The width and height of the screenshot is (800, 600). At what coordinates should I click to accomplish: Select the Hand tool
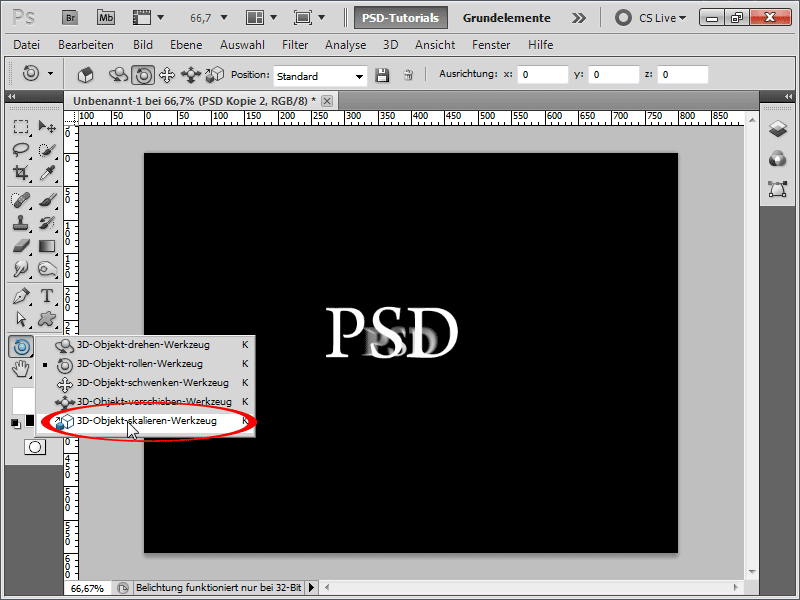pos(21,369)
